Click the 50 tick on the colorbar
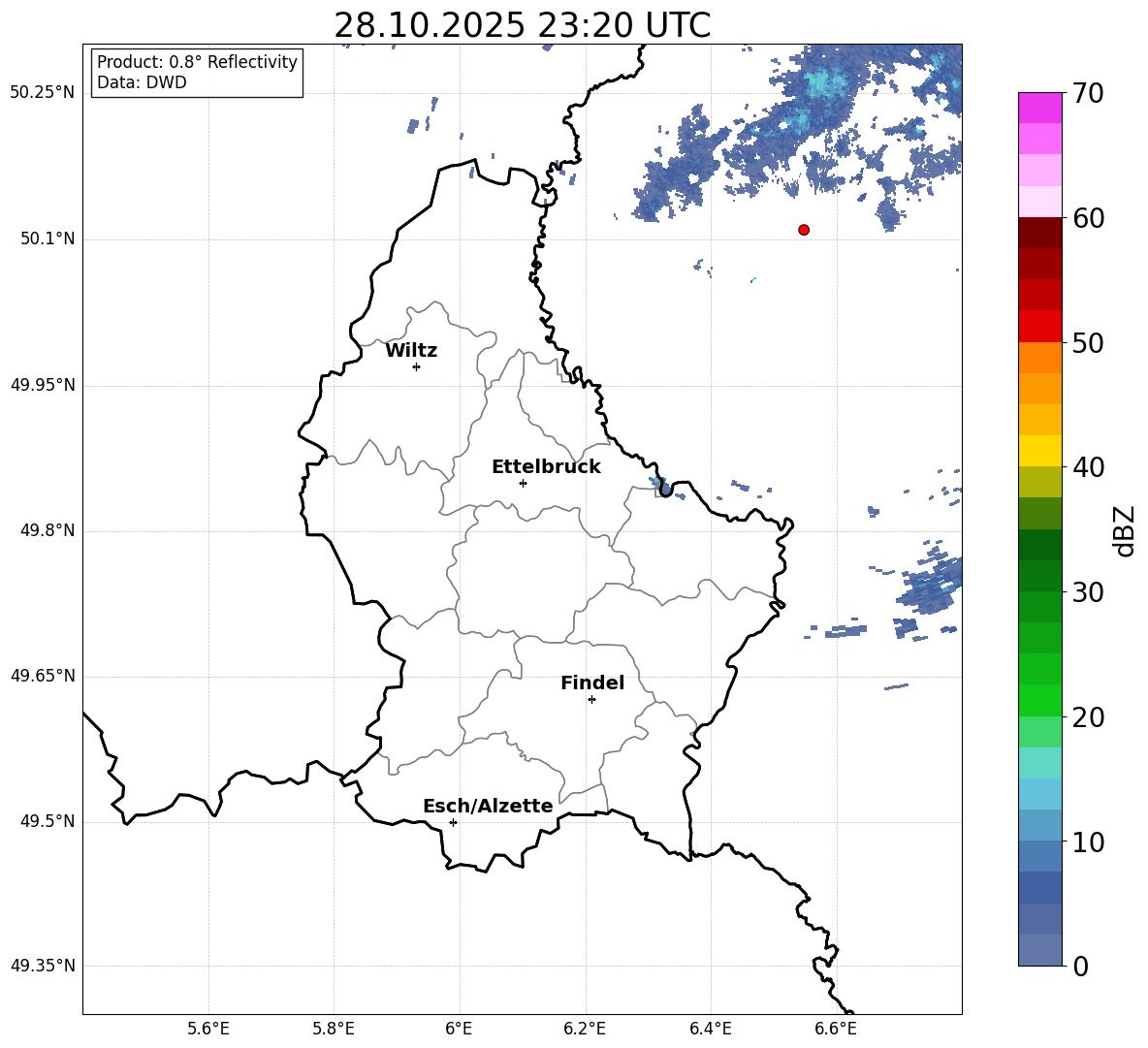This screenshot has height=1048, width=1148. [1087, 343]
